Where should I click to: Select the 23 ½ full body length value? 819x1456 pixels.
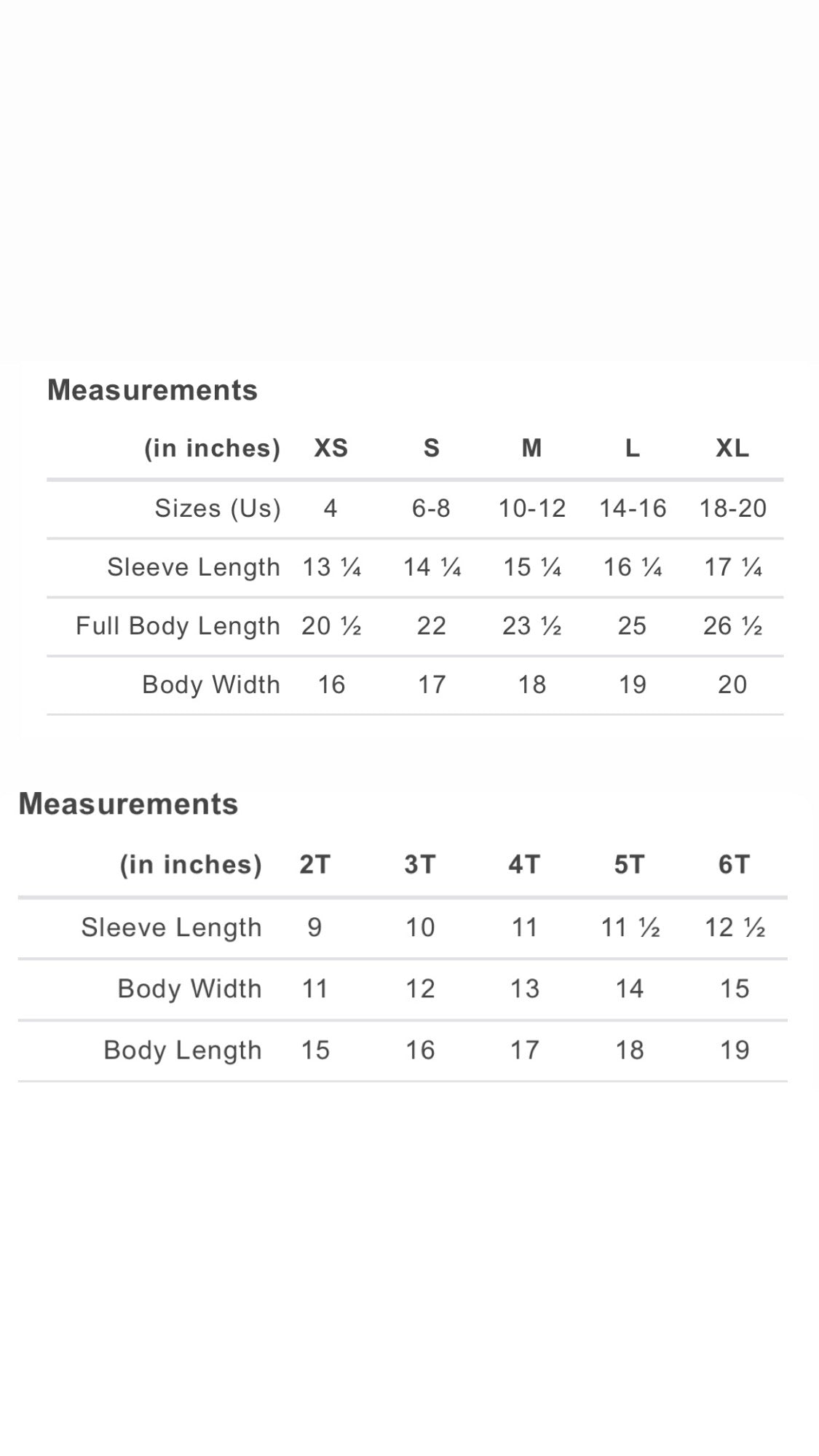tap(531, 625)
